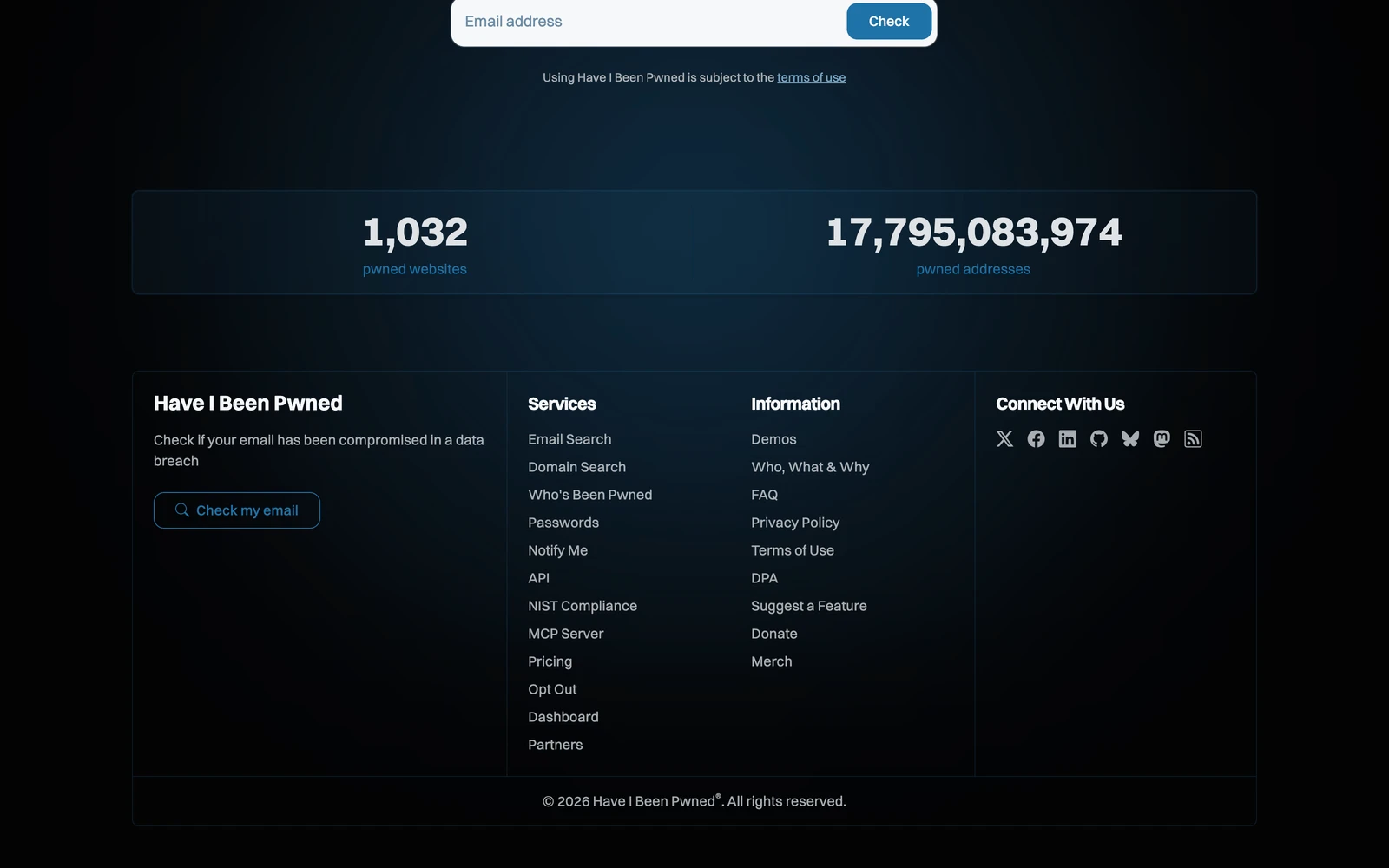Click the Check my email button
The image size is (1389, 868).
[x=237, y=510]
